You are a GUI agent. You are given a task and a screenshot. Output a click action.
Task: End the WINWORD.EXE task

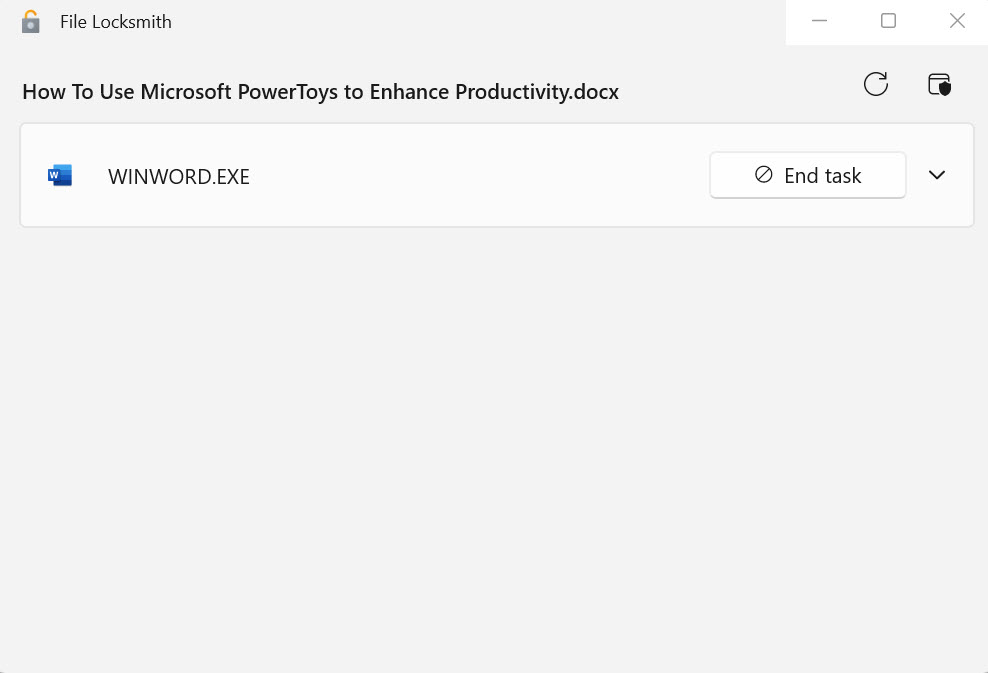[x=808, y=175]
